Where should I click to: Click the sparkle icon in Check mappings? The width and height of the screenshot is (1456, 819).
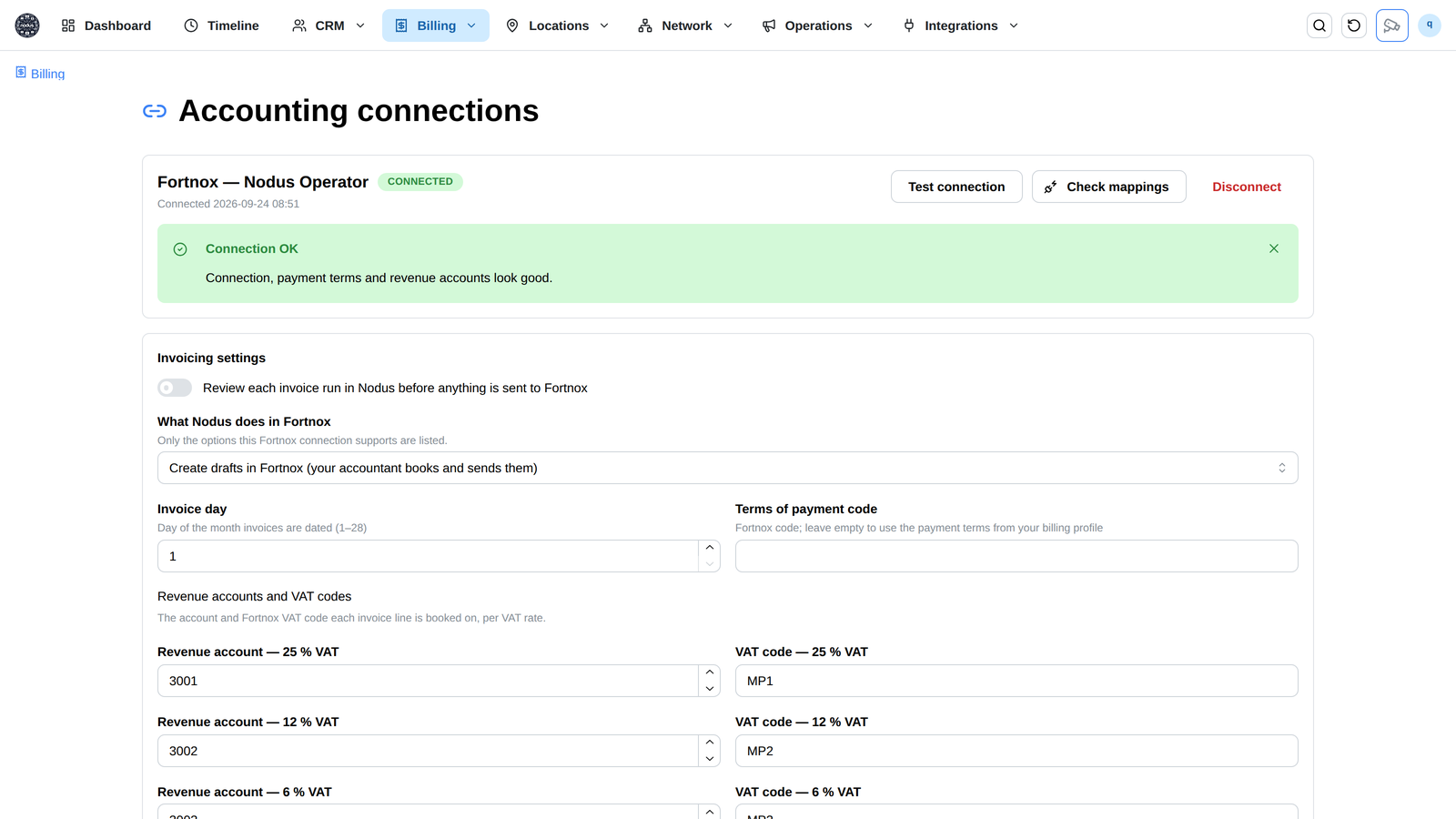coord(1050,187)
